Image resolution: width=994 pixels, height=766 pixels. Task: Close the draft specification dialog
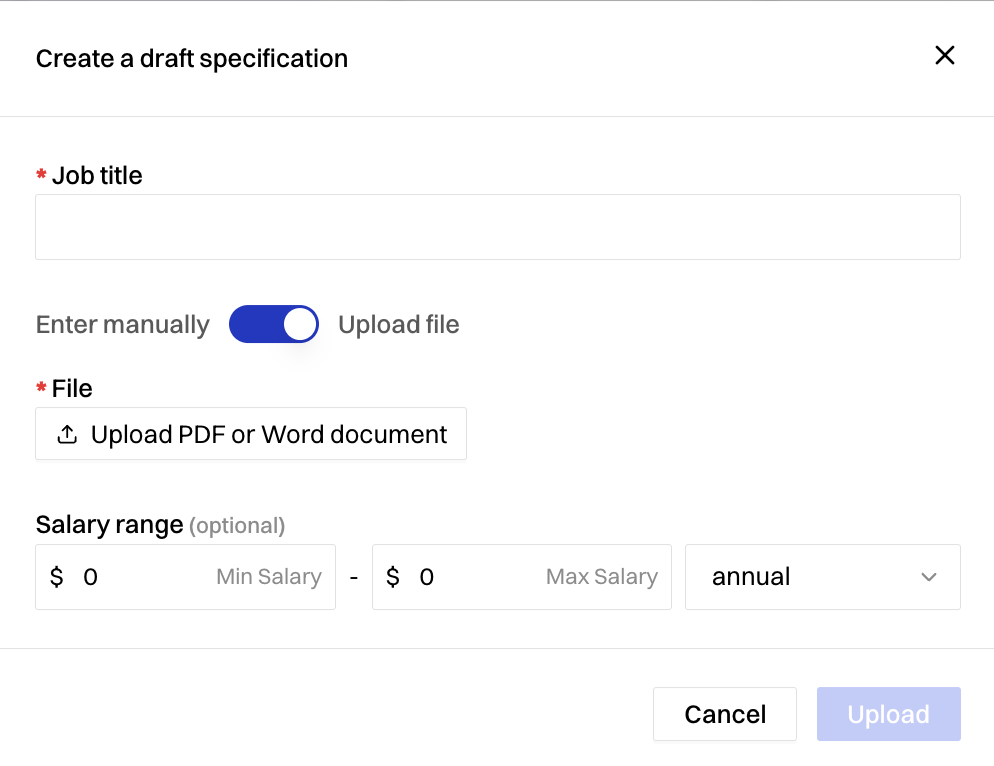pos(945,56)
